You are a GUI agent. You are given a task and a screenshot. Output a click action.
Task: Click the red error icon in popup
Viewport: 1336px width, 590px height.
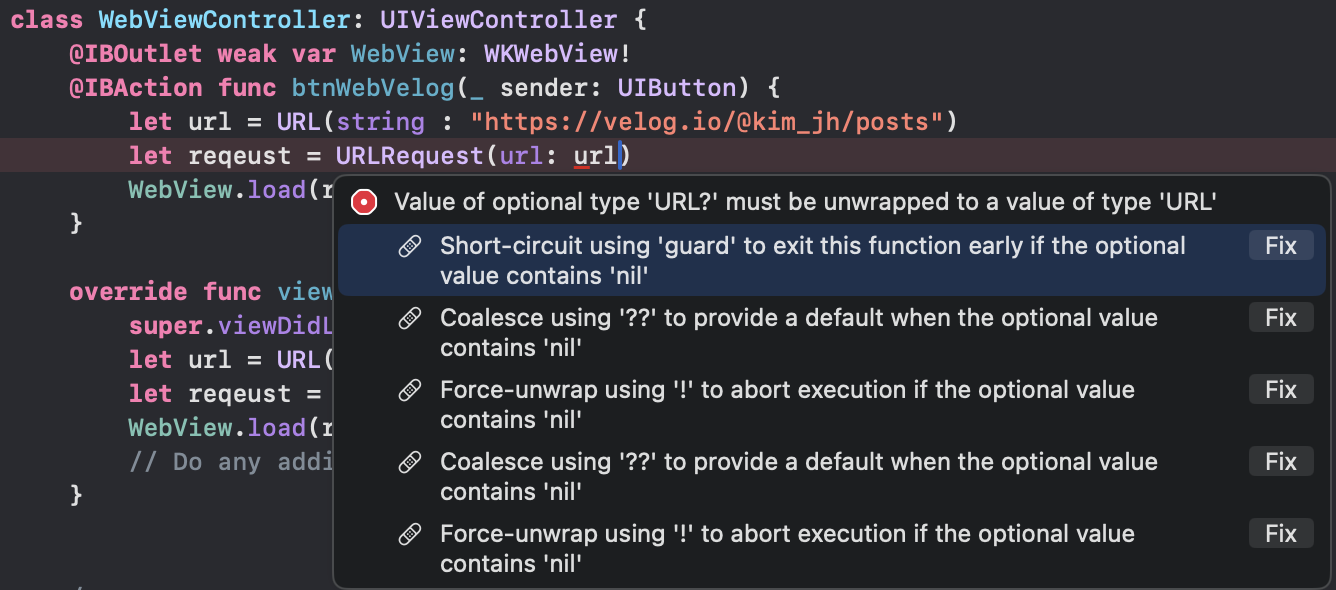tap(364, 202)
